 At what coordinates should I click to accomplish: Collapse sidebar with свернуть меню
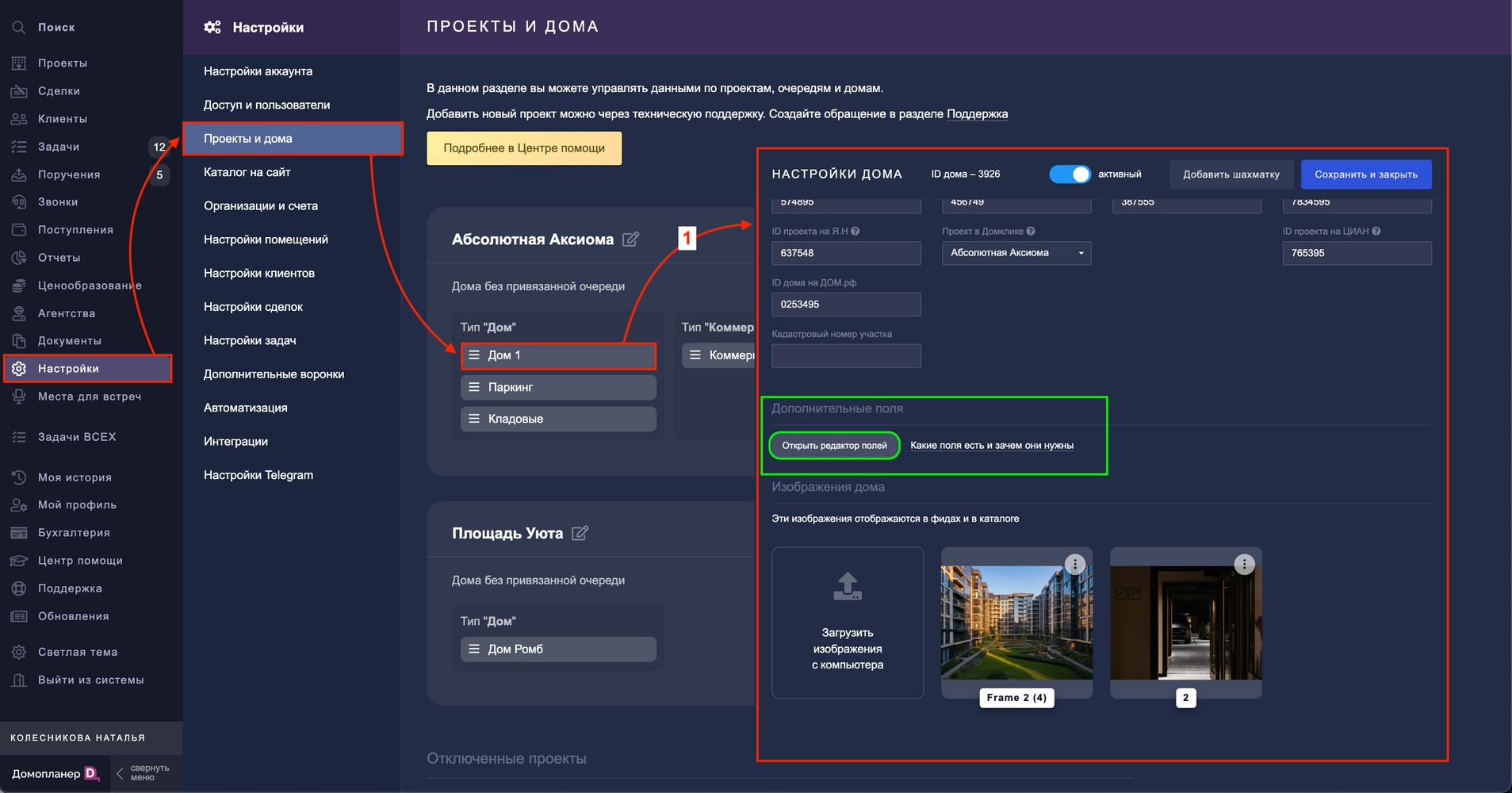[x=143, y=773]
